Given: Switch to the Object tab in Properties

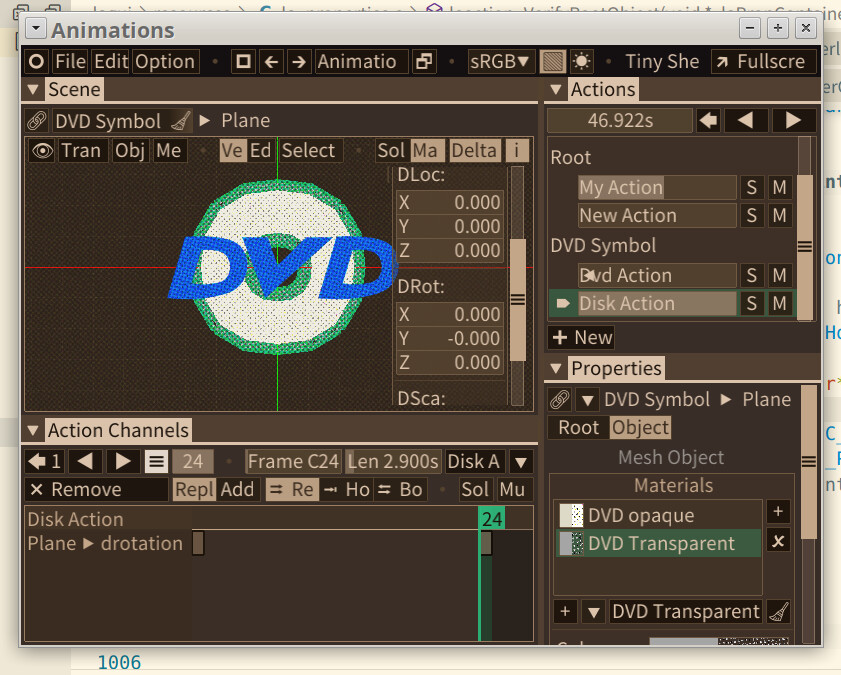Looking at the screenshot, I should click(x=640, y=428).
